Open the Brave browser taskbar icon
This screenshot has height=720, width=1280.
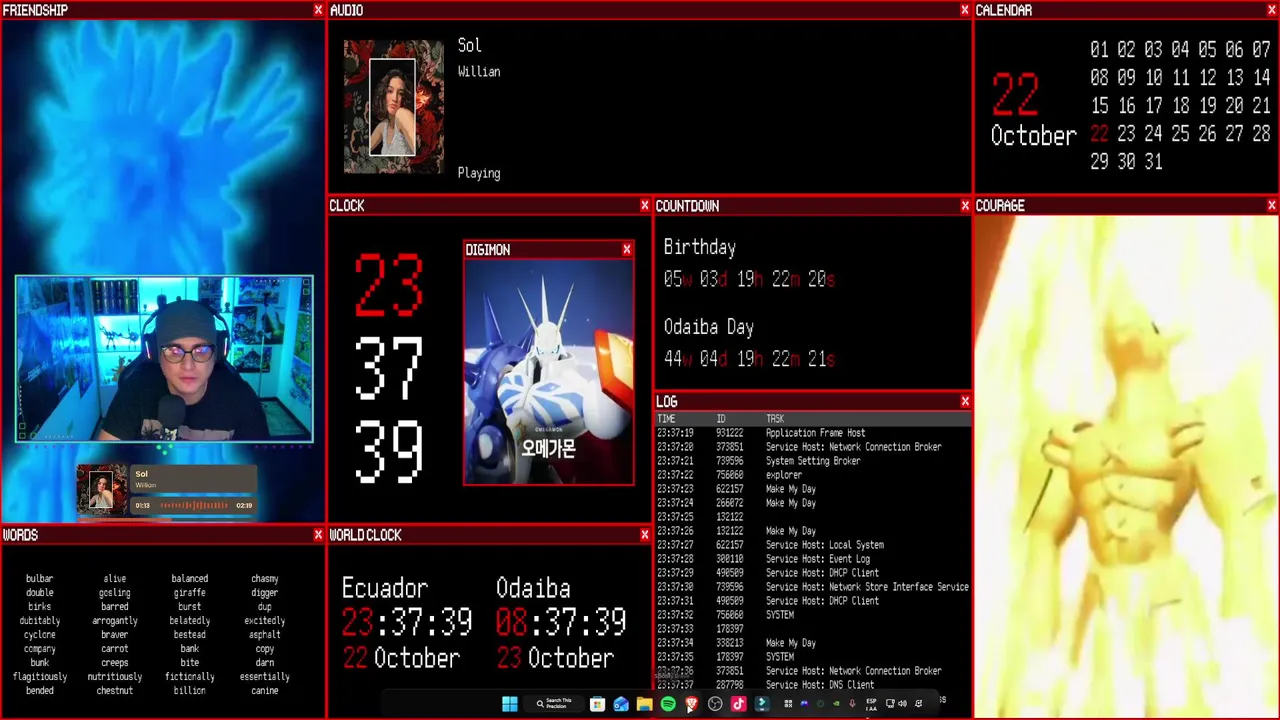691,704
